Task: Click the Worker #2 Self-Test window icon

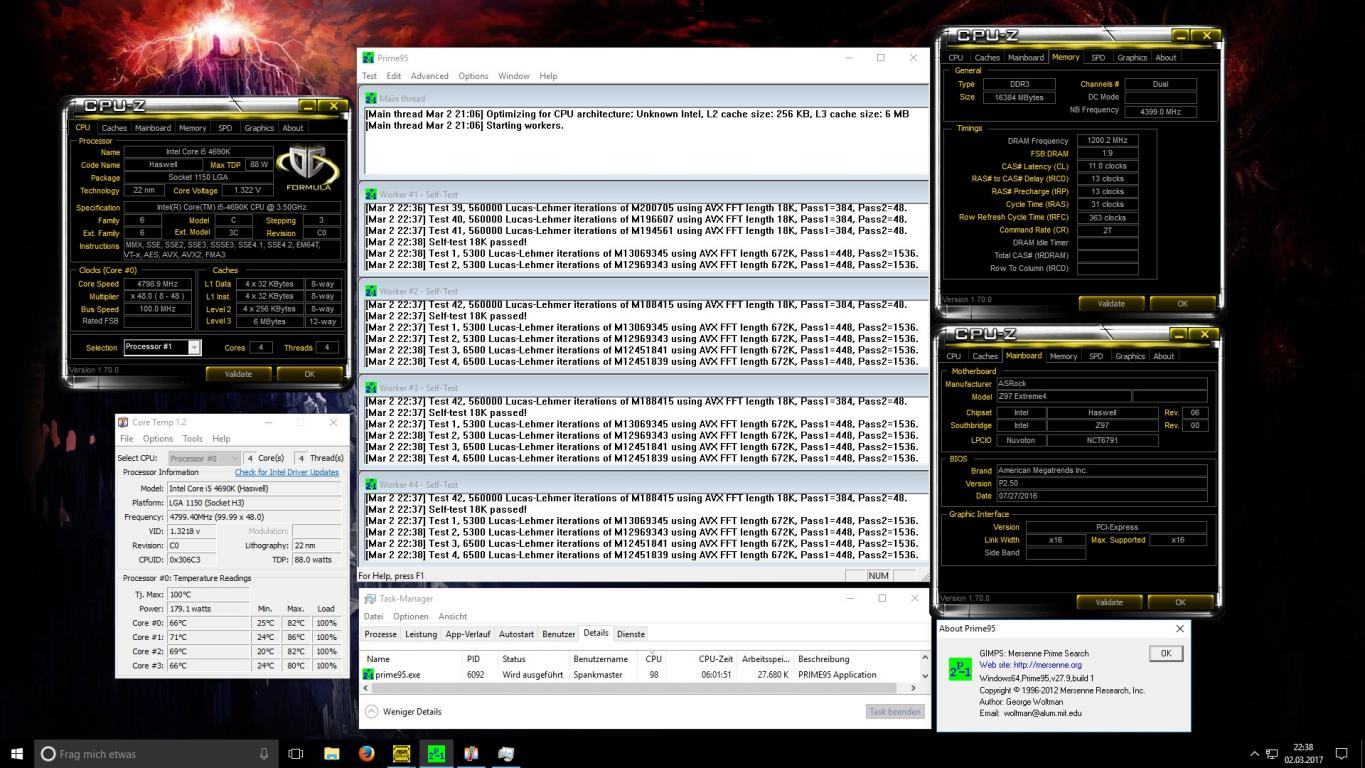Action: pos(371,291)
